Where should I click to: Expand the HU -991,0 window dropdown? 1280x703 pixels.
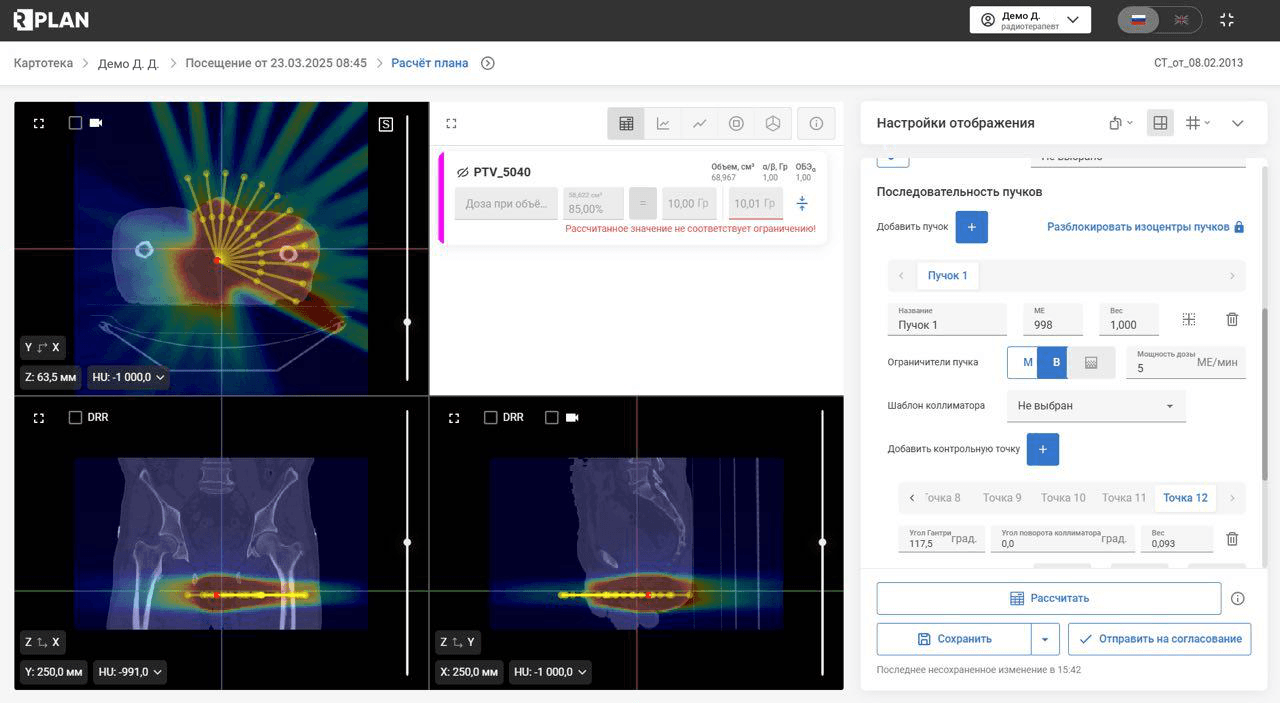(130, 672)
